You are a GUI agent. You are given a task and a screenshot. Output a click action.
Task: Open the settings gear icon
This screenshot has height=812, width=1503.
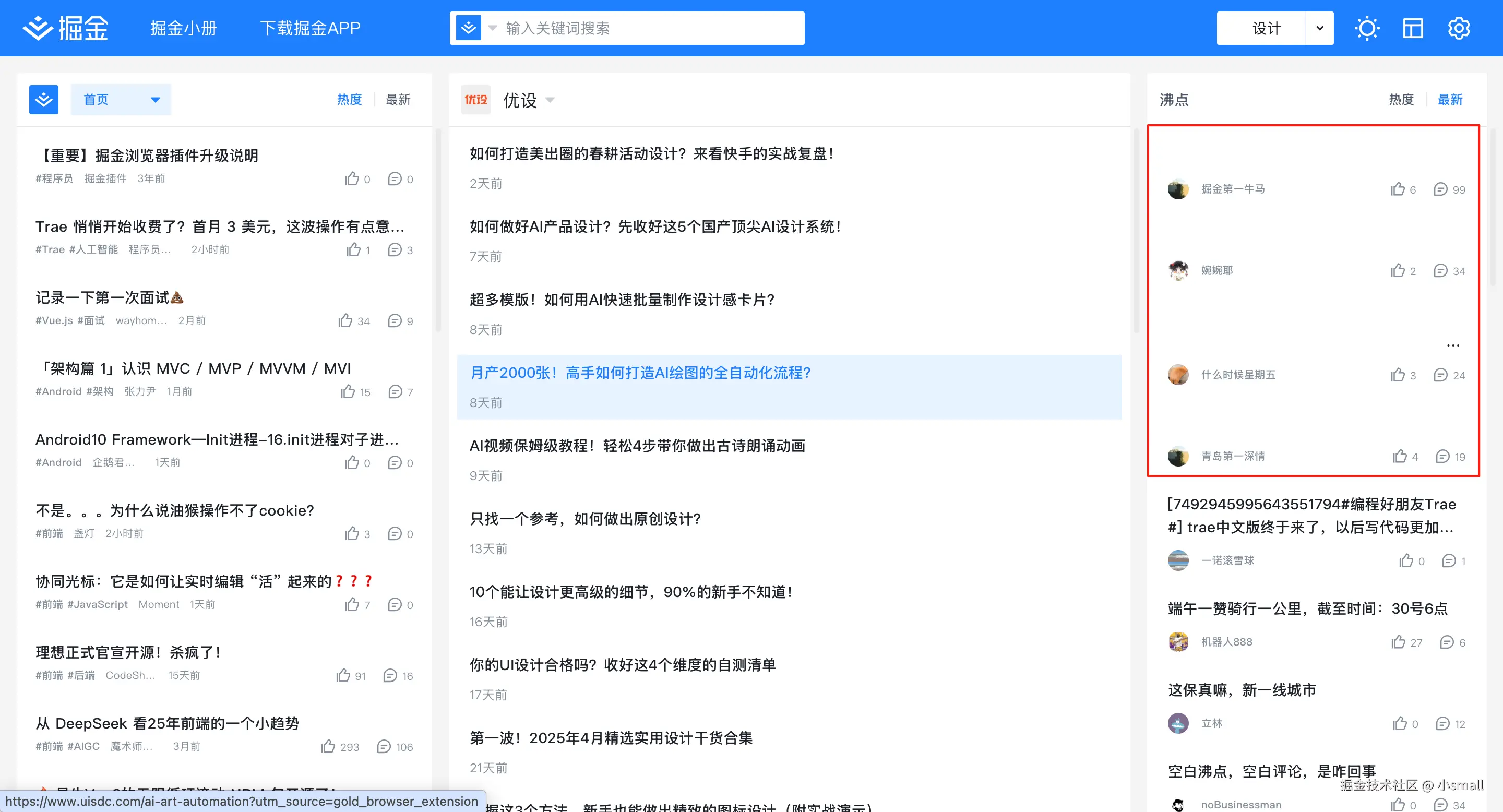(1459, 28)
